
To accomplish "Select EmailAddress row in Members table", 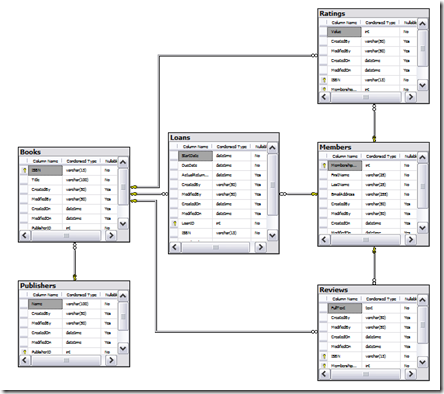I will tap(368, 194).
